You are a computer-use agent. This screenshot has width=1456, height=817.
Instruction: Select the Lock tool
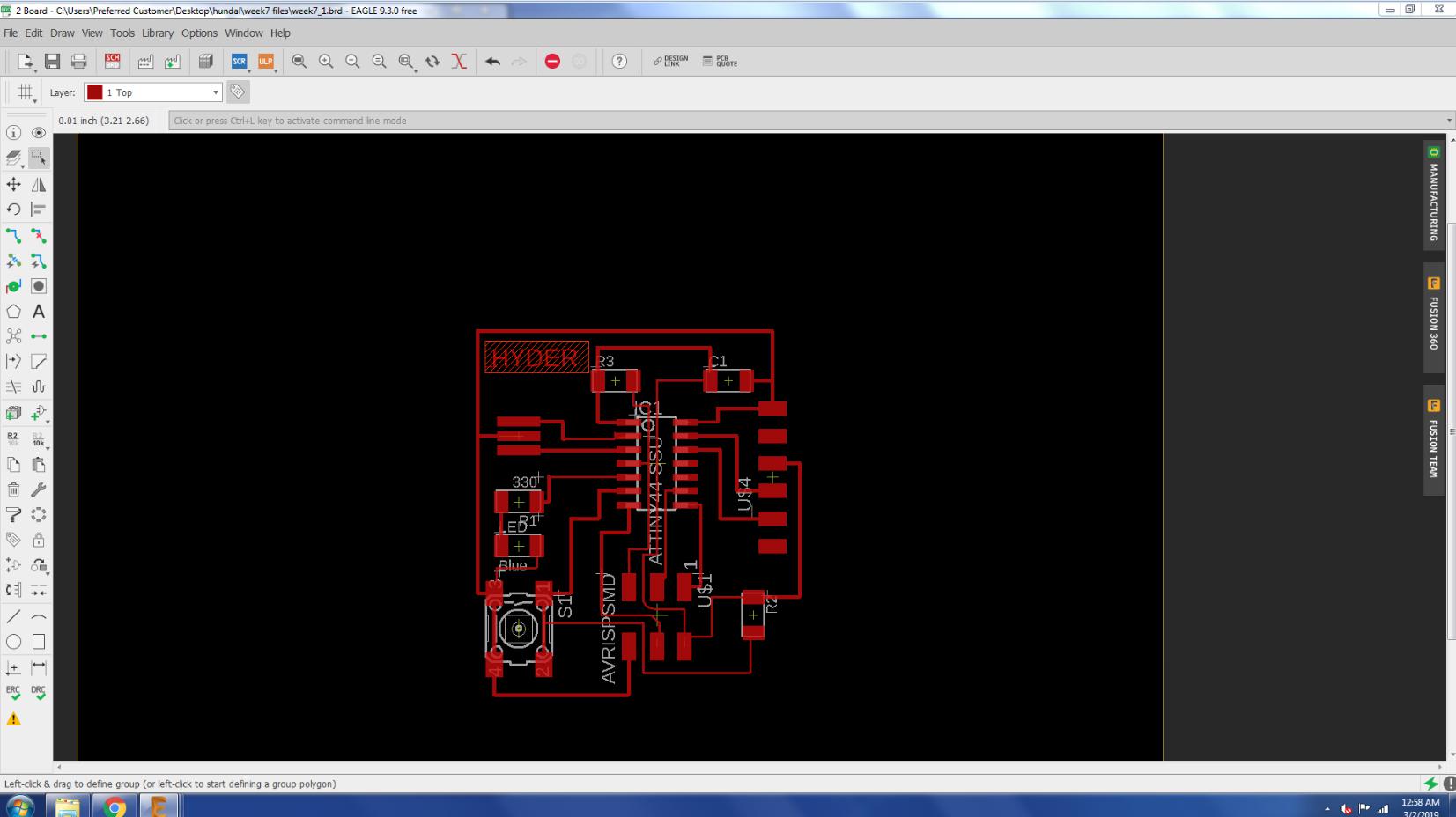pos(39,540)
